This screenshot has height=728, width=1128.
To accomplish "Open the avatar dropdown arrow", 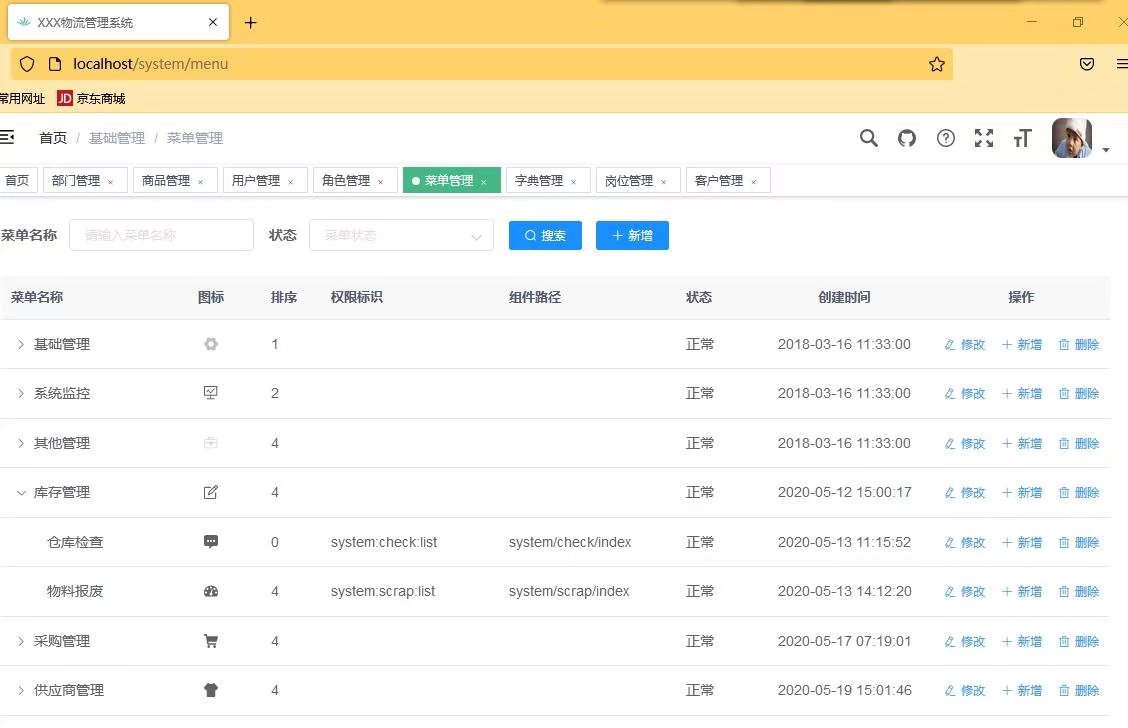I will (x=1106, y=150).
